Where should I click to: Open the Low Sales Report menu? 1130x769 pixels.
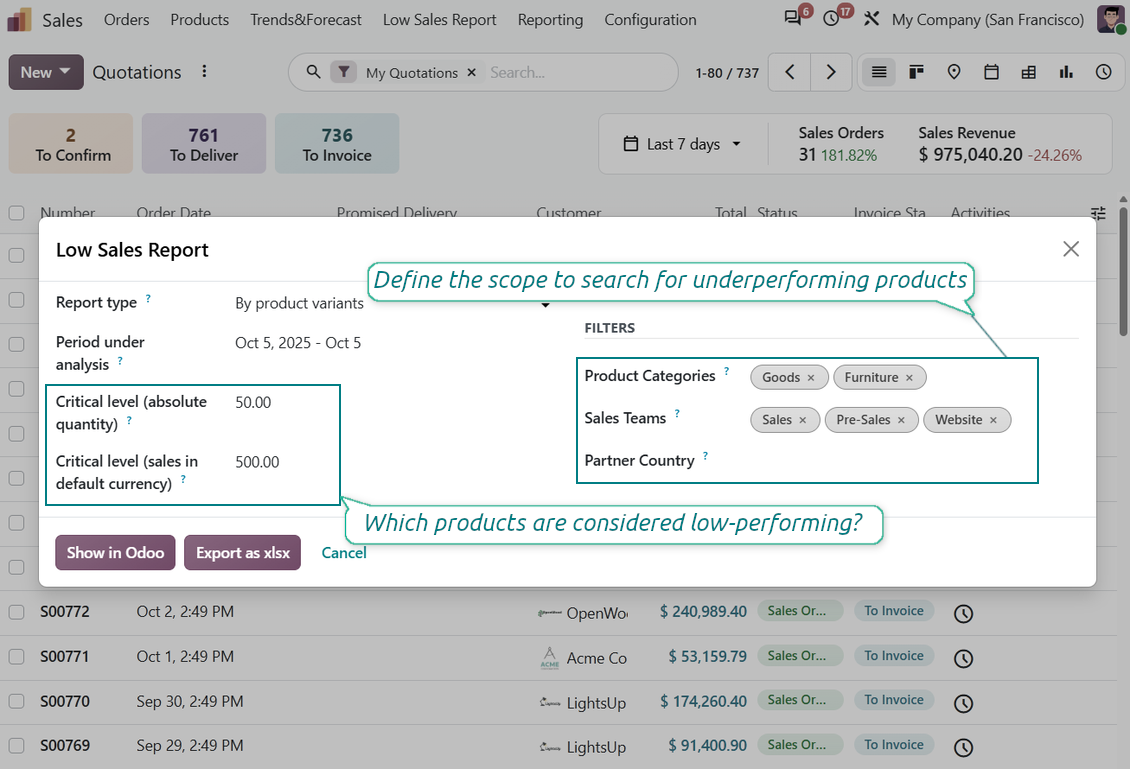(440, 19)
